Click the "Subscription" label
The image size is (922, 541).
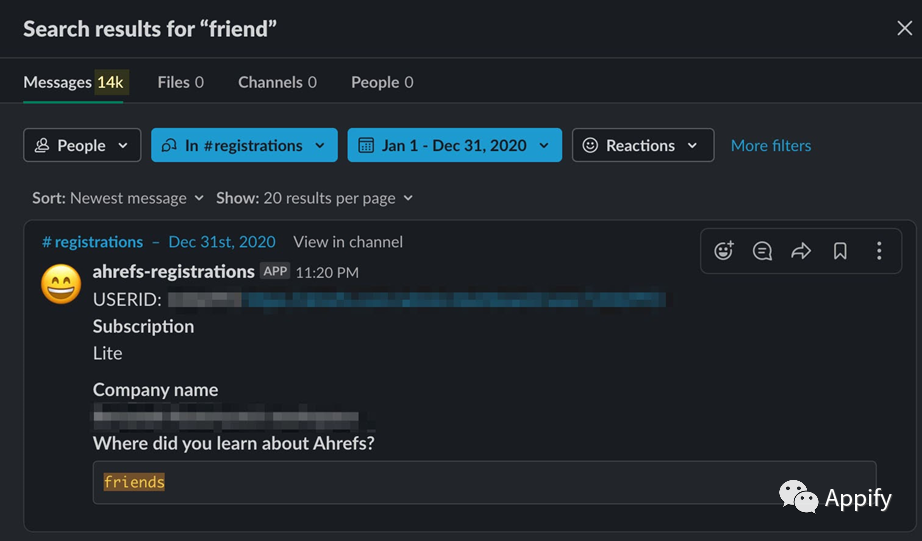point(143,326)
